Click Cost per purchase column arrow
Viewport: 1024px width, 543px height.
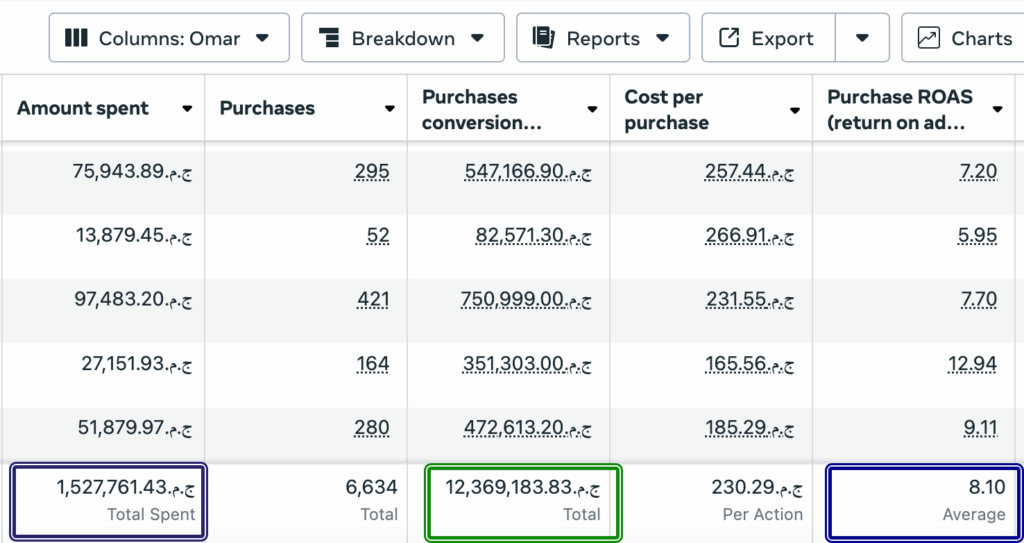point(795,110)
